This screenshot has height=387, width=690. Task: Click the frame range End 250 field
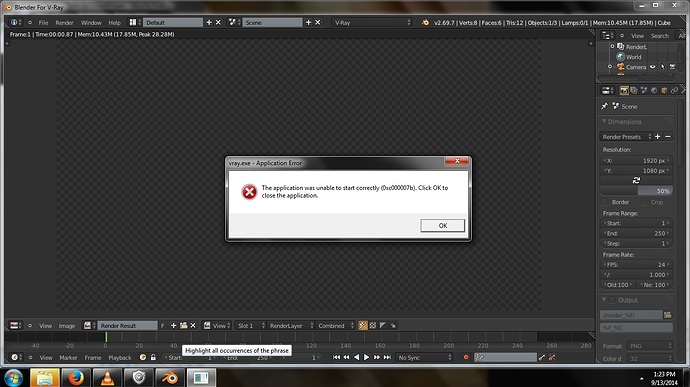(x=636, y=233)
